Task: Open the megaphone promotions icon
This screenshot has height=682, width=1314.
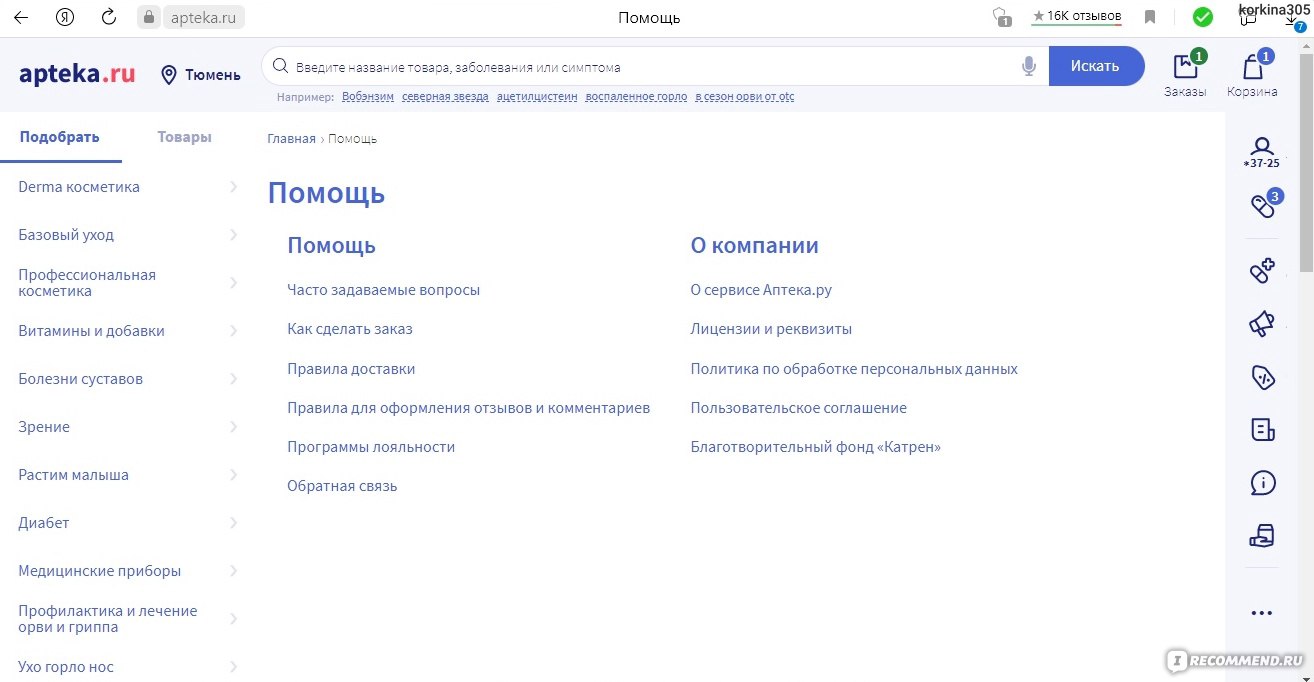Action: pos(1263,324)
